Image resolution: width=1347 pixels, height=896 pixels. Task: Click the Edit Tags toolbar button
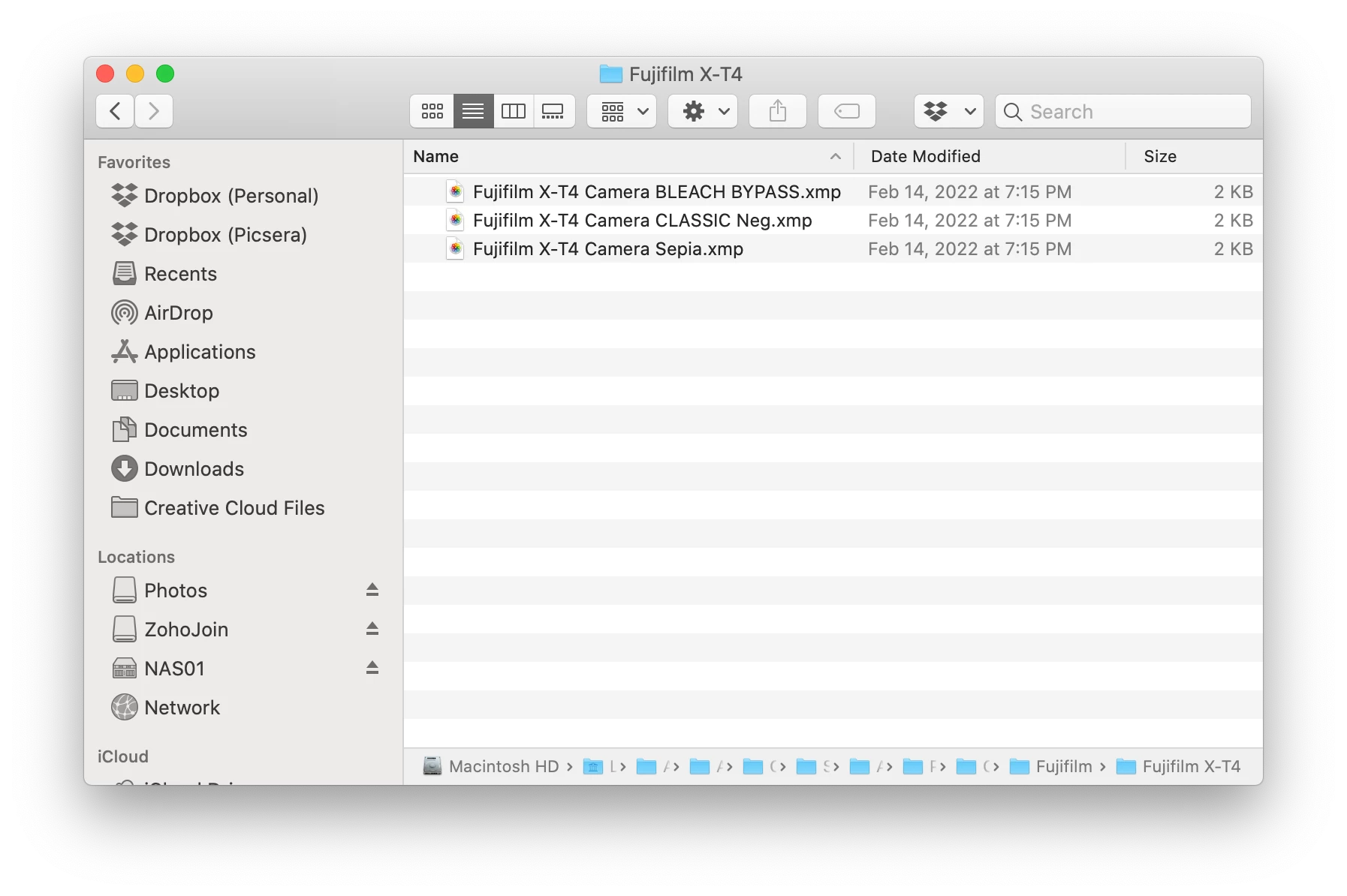847,111
